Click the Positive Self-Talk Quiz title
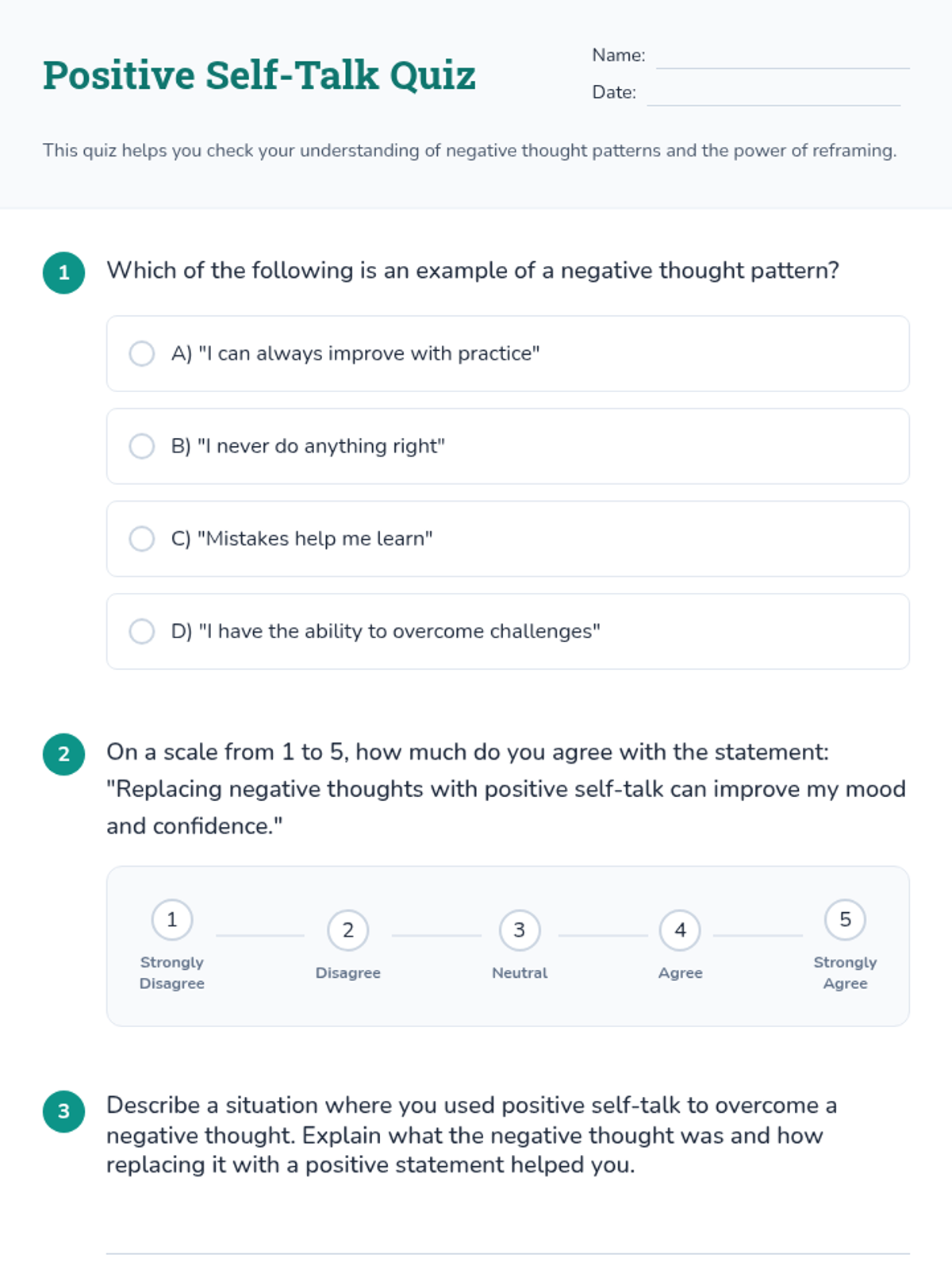952x1270 pixels. pyautogui.click(x=259, y=76)
